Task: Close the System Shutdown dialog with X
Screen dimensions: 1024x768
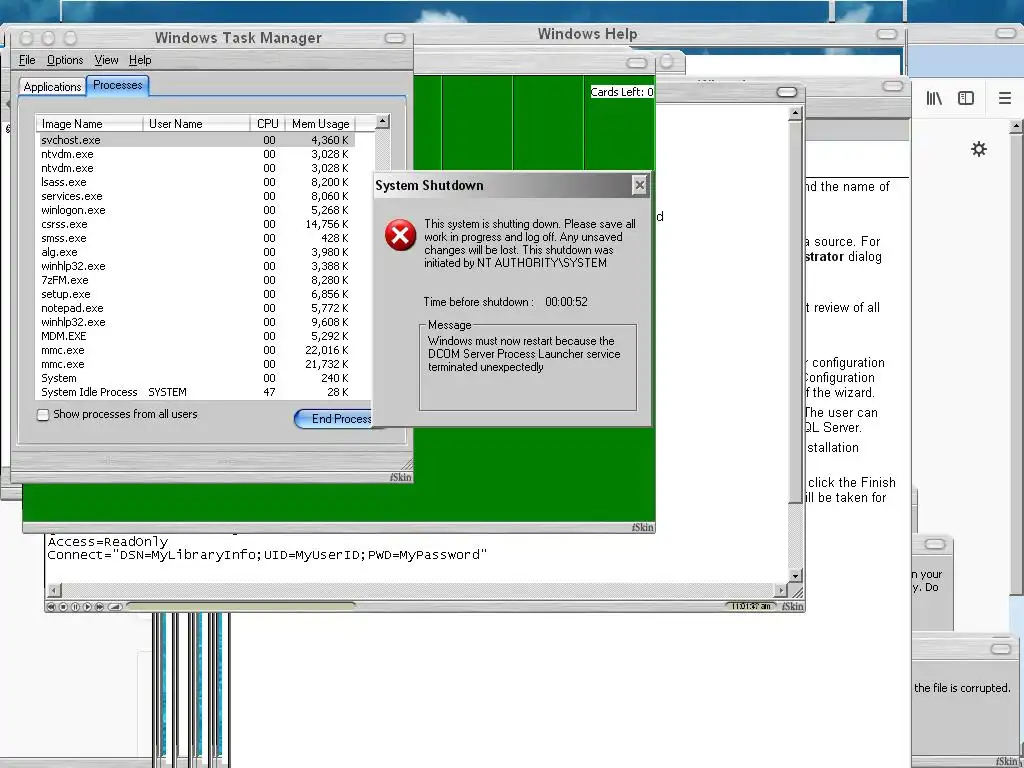Action: pos(640,185)
